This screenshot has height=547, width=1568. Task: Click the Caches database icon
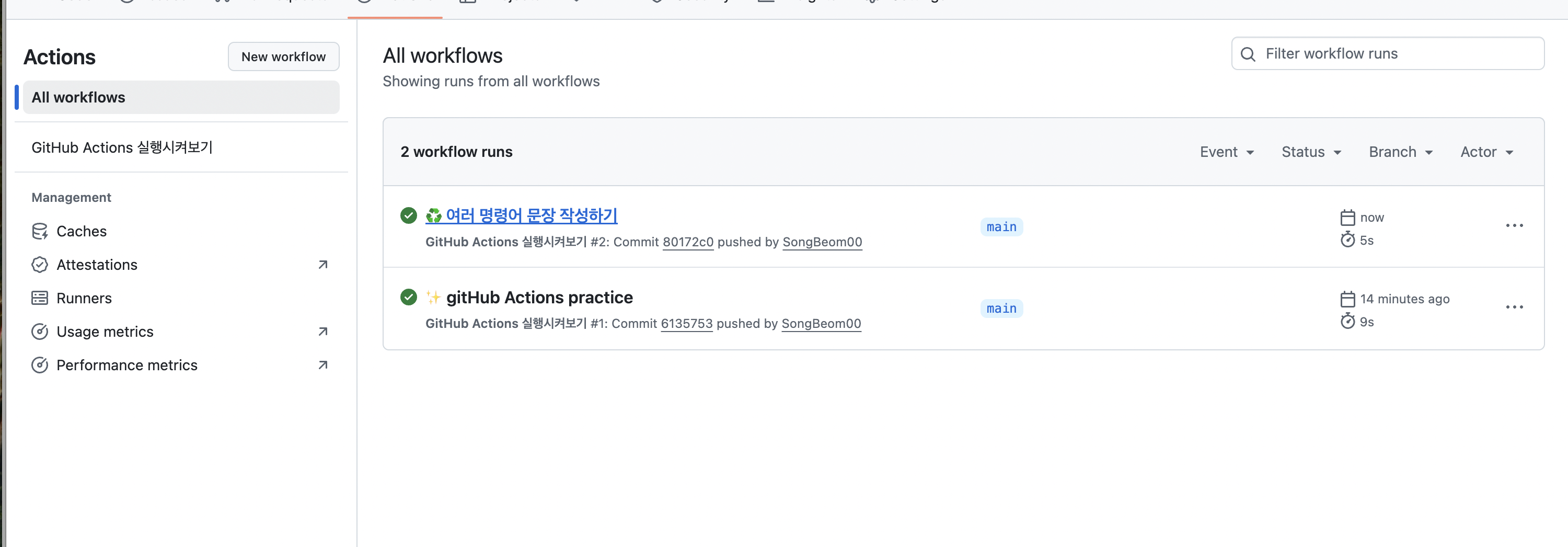40,232
